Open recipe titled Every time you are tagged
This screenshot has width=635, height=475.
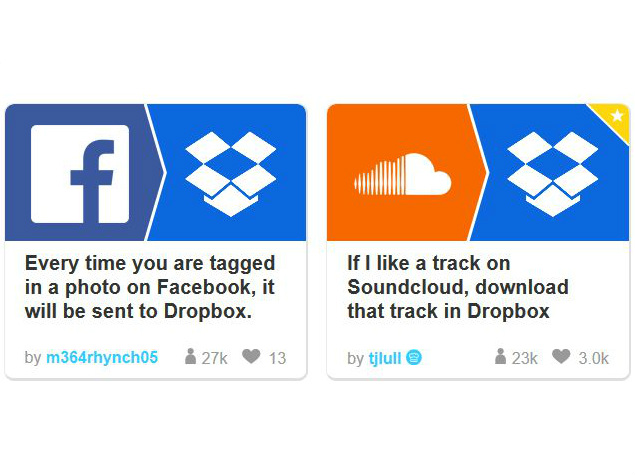click(150, 287)
